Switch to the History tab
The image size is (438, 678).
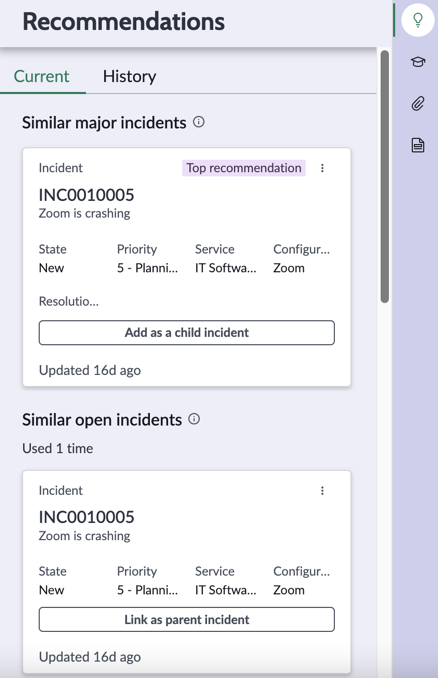(129, 77)
